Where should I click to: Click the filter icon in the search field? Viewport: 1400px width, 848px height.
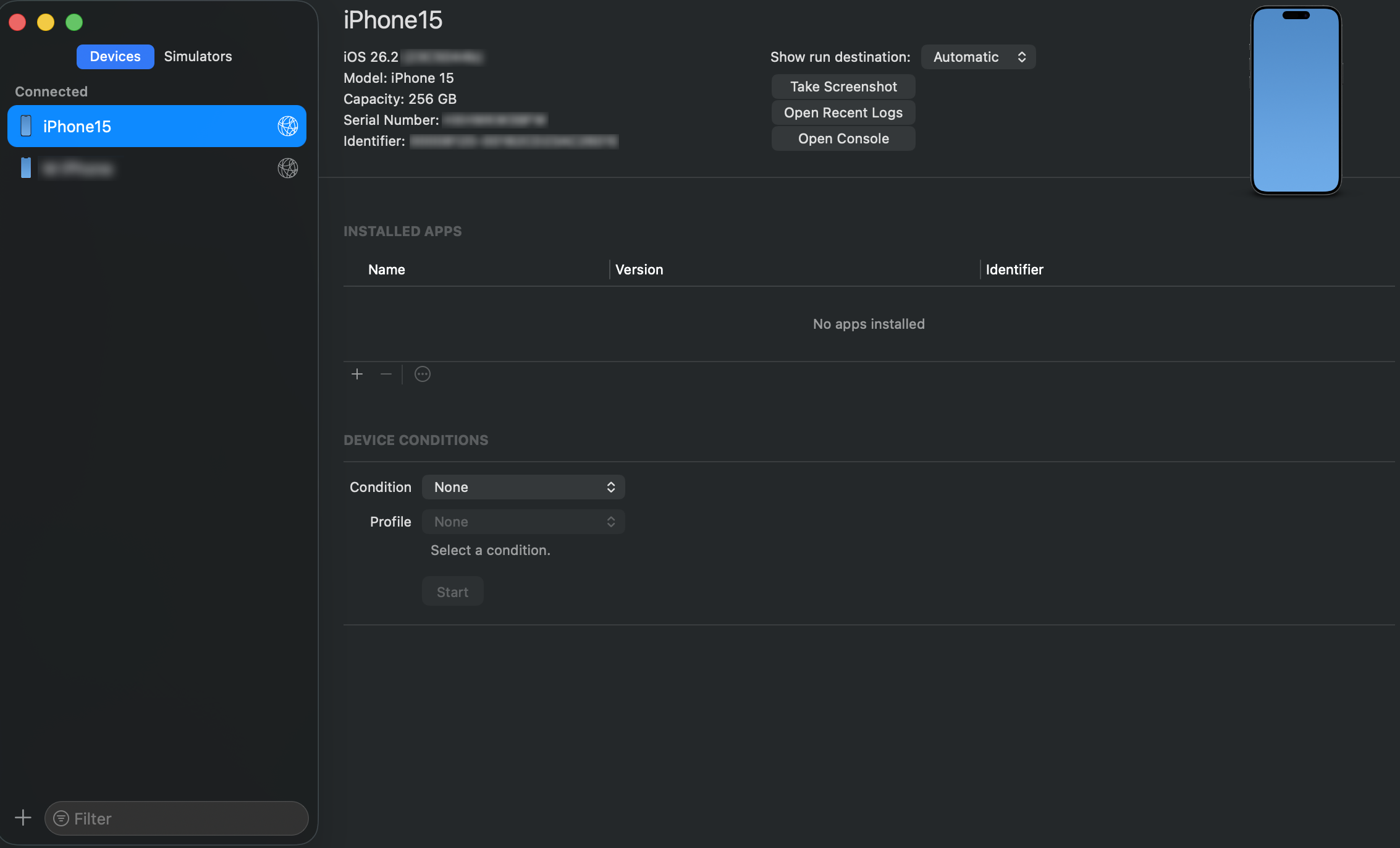[x=61, y=818]
